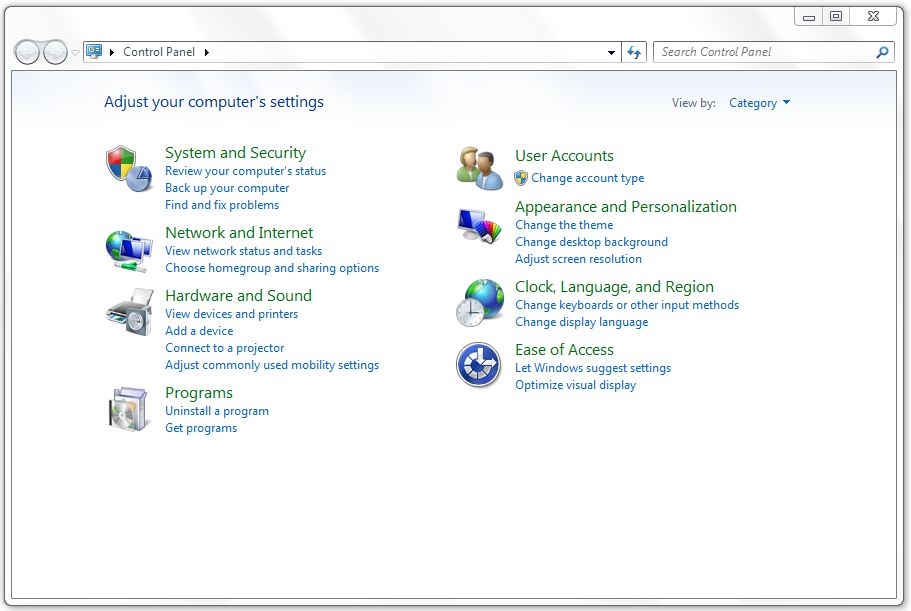Viewport: 911px width, 611px height.
Task: Go back with the Back arrow button
Action: click(27, 53)
